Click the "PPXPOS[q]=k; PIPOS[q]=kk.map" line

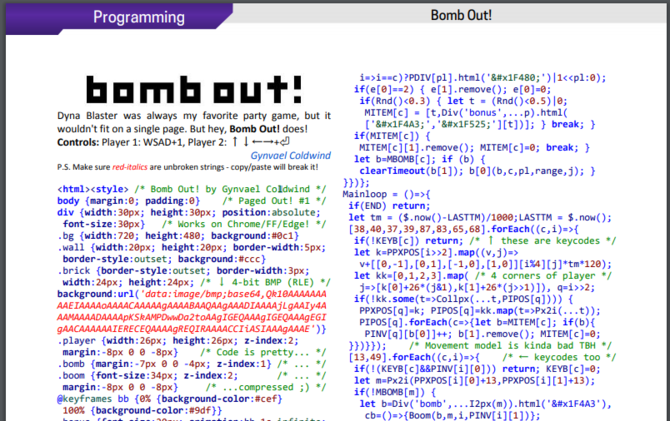[479, 311]
